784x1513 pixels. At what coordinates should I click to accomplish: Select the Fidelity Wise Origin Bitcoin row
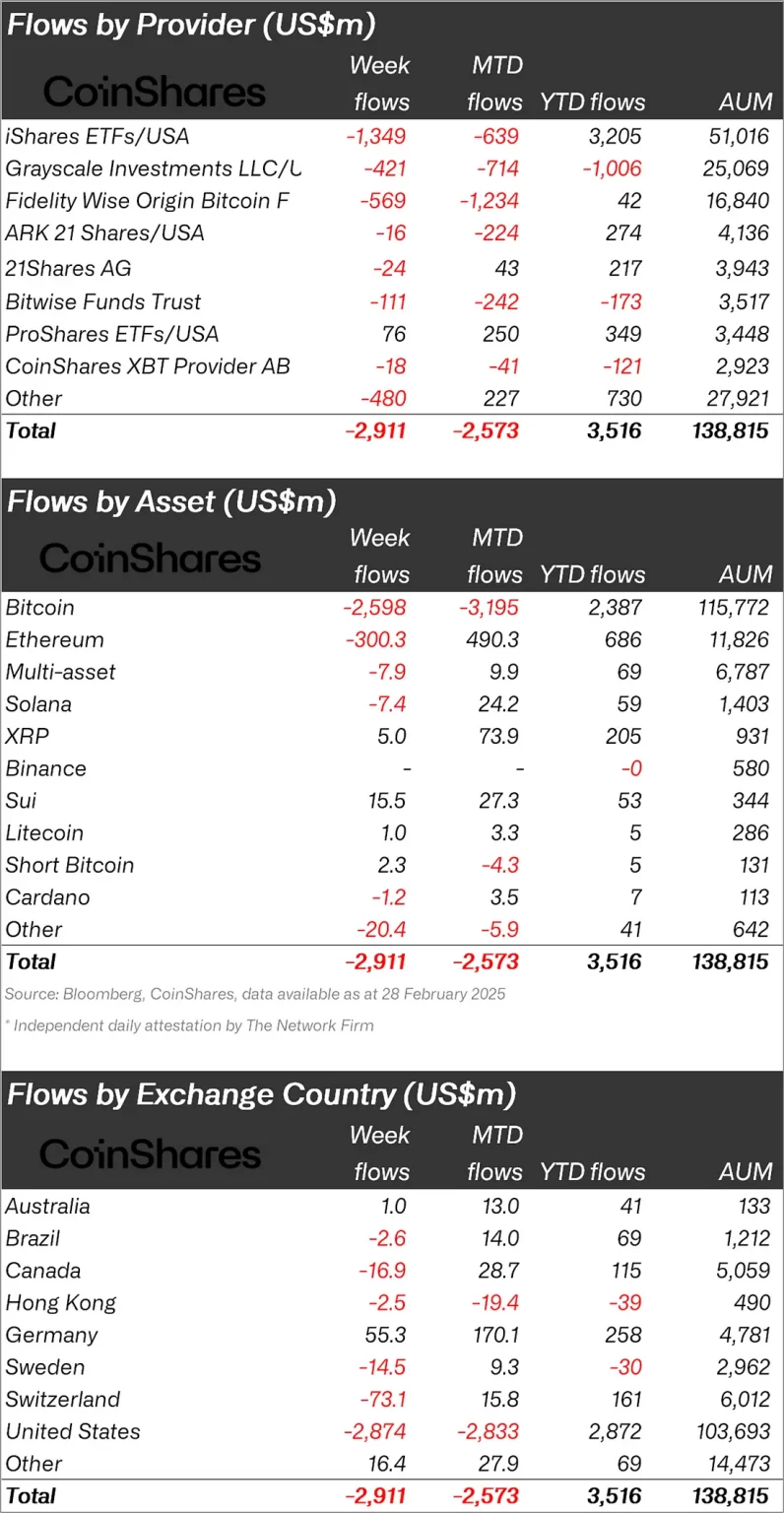pyautogui.click(x=148, y=201)
